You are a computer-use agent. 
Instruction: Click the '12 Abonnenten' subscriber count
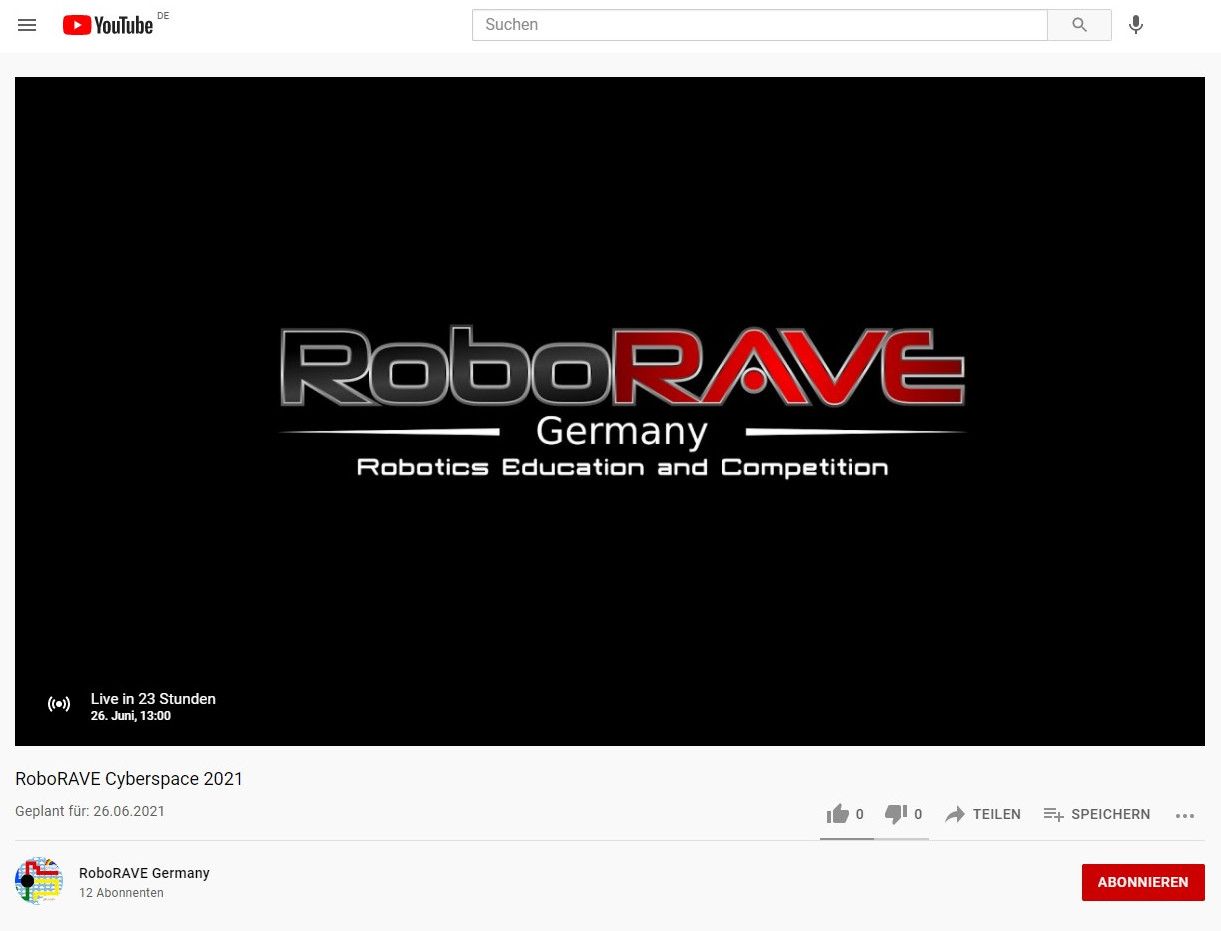coord(121,893)
